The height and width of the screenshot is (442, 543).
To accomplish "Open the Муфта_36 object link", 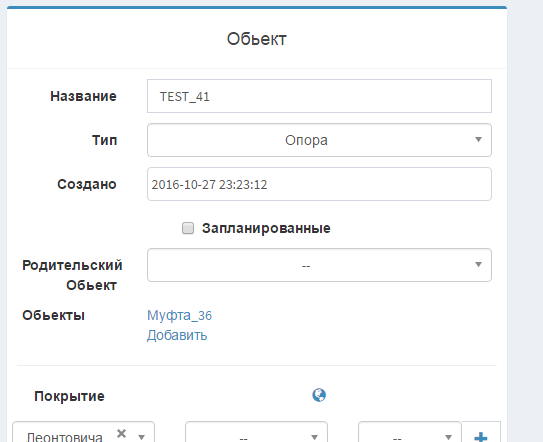I will pyautogui.click(x=179, y=315).
